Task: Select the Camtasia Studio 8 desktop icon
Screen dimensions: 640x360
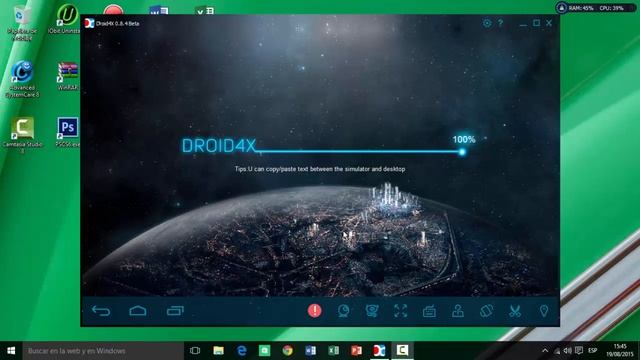Action: pos(22,135)
